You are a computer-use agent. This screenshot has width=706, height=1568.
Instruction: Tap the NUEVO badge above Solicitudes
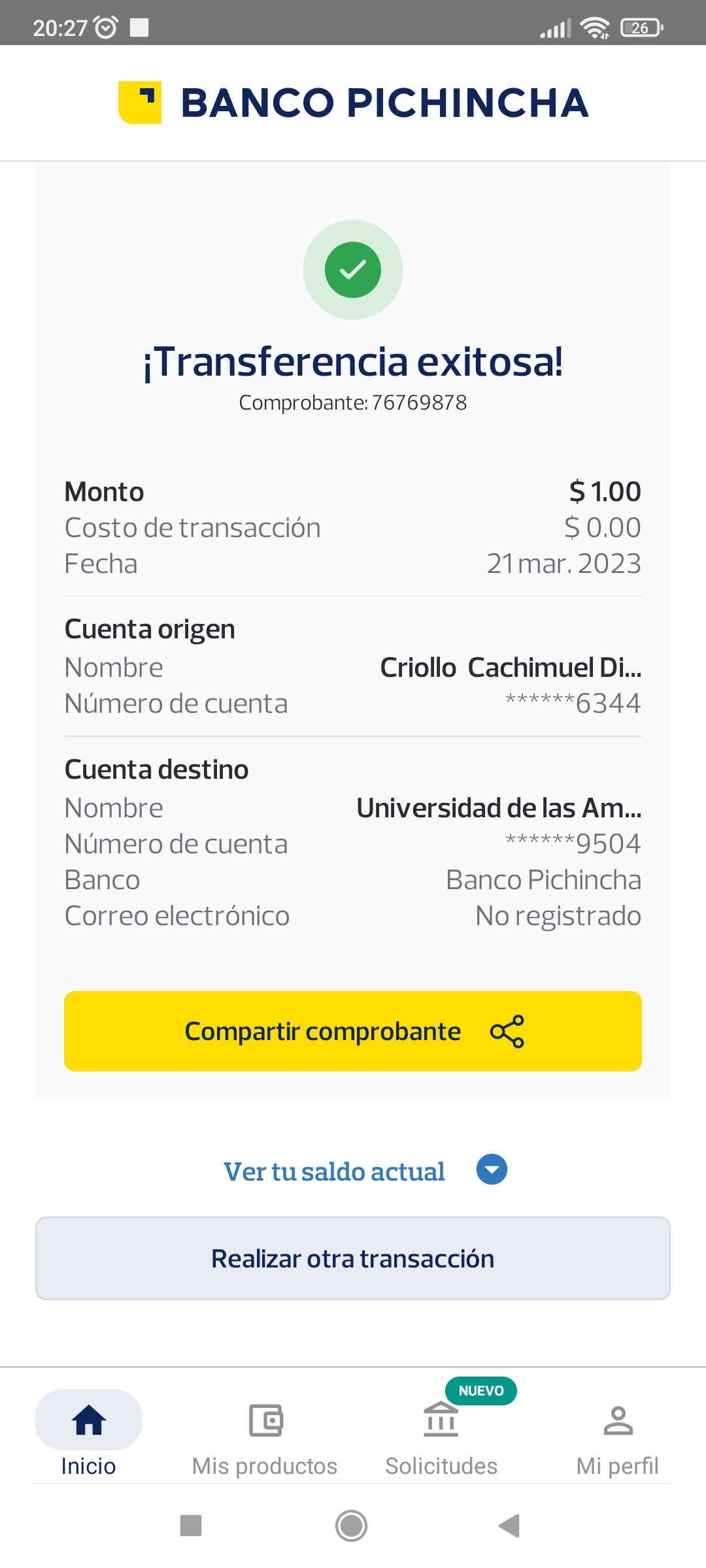click(481, 1391)
